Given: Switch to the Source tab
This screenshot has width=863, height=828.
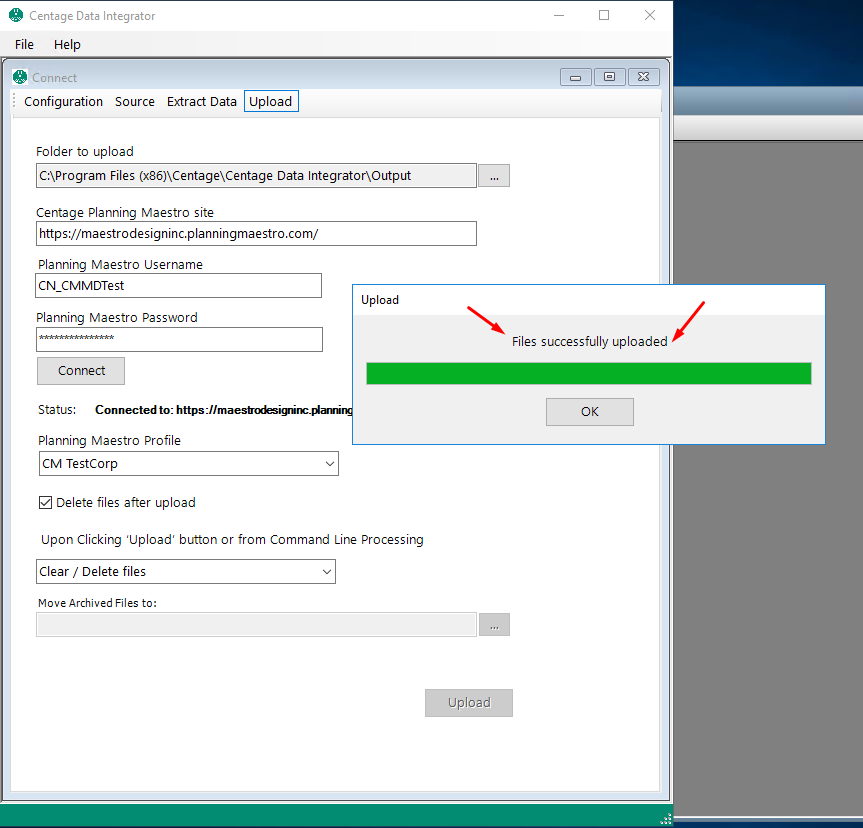Looking at the screenshot, I should pyautogui.click(x=135, y=101).
